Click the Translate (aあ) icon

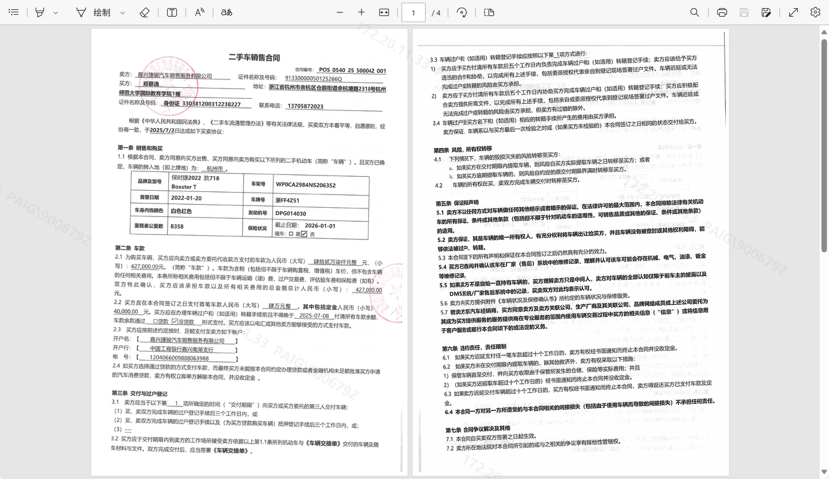tap(227, 13)
